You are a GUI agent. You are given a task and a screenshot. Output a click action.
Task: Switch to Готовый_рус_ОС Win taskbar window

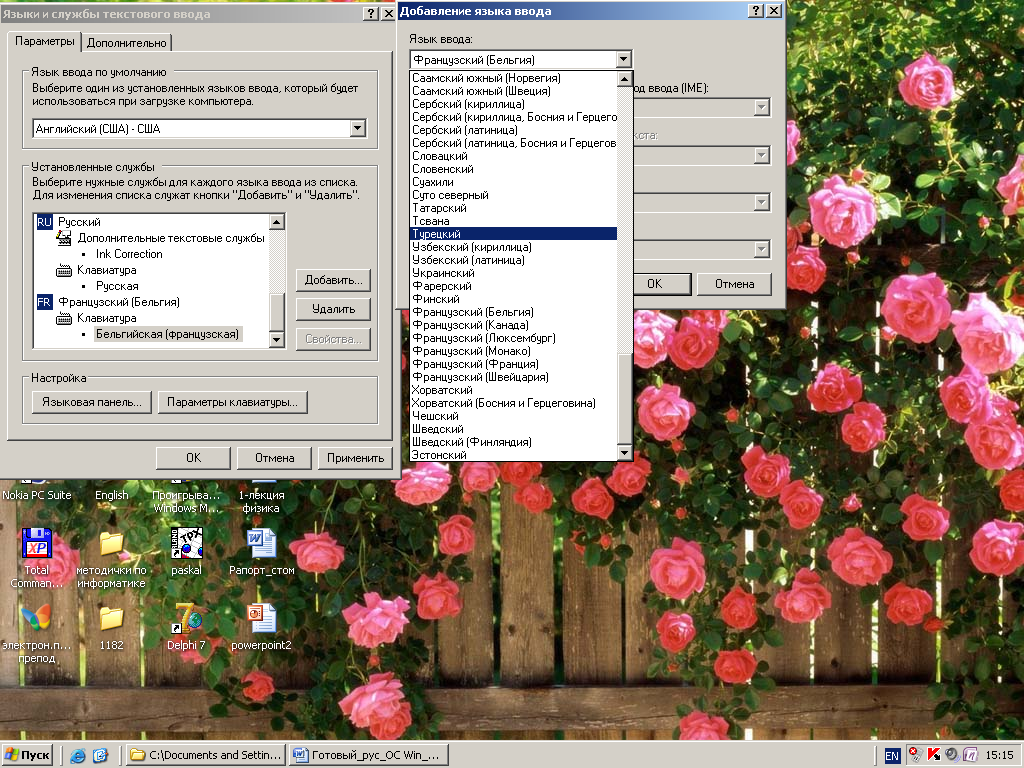tap(370, 755)
